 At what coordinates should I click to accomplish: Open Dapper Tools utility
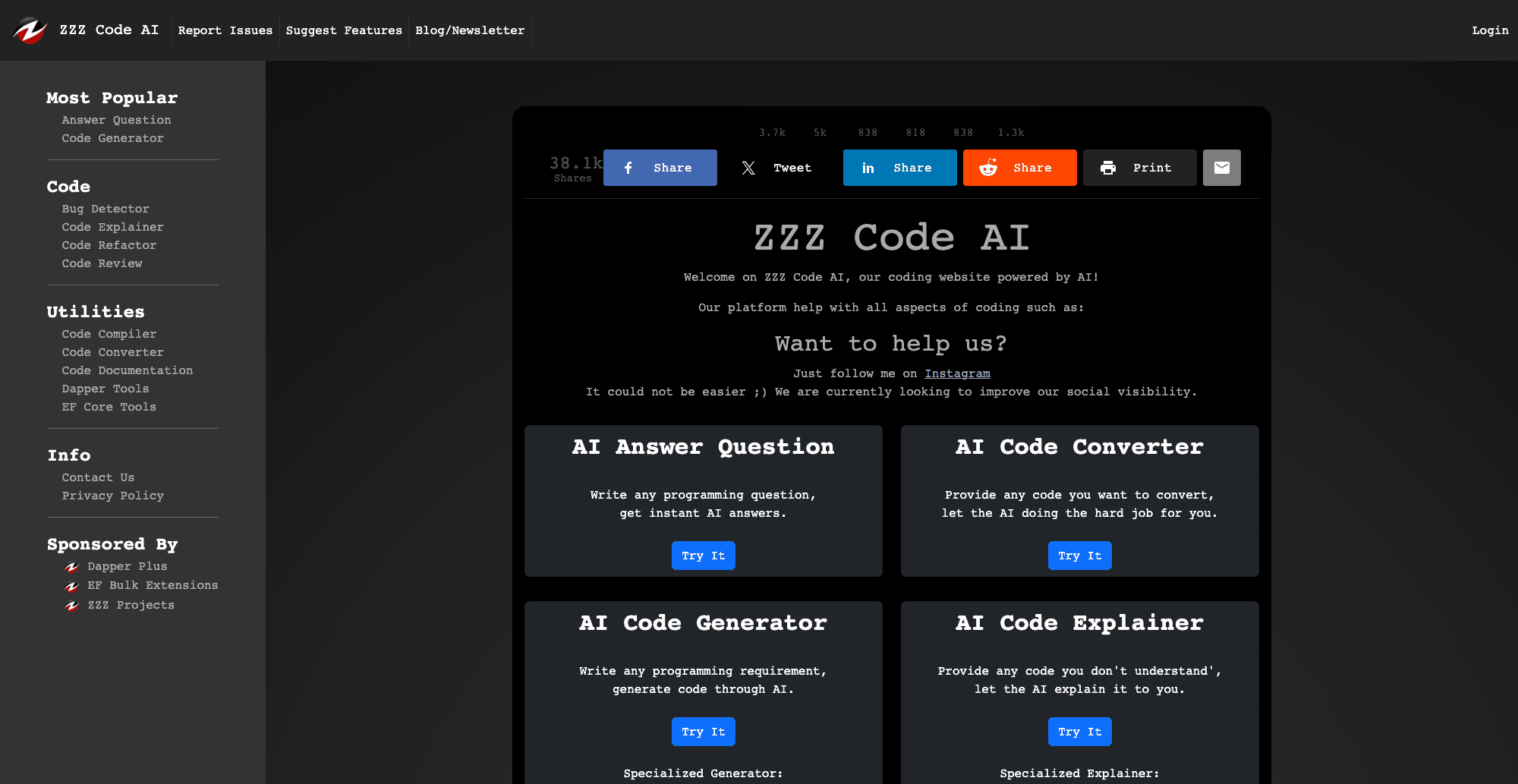(x=106, y=389)
